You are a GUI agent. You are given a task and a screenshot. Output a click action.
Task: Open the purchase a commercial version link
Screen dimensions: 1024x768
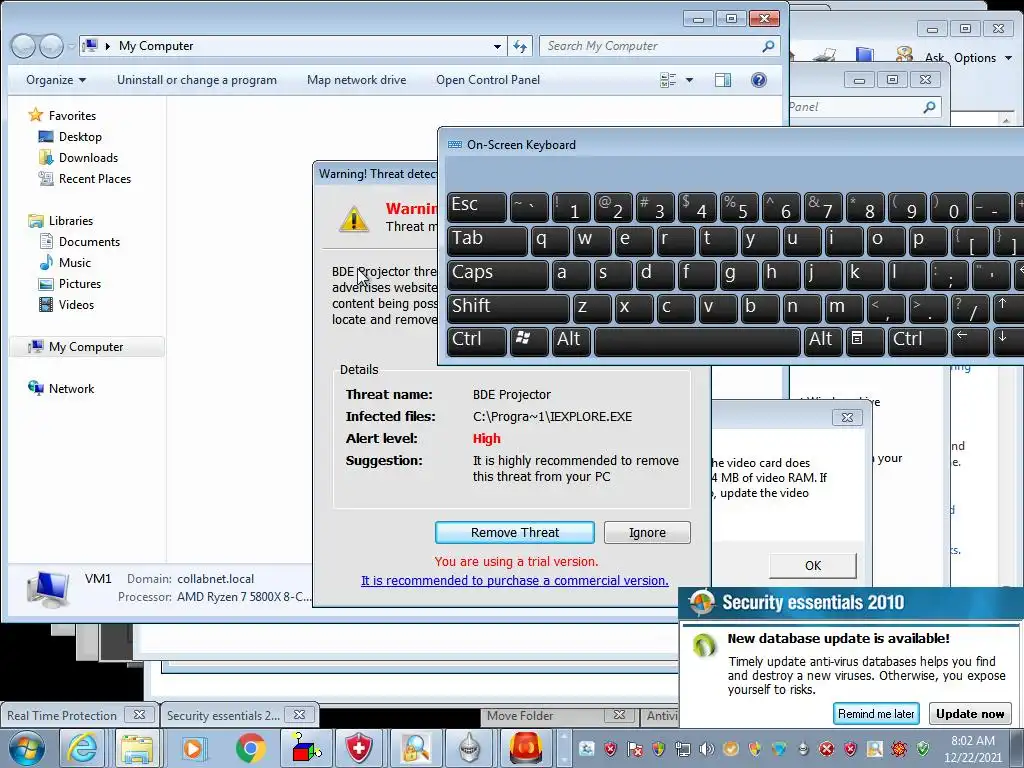[x=515, y=581]
